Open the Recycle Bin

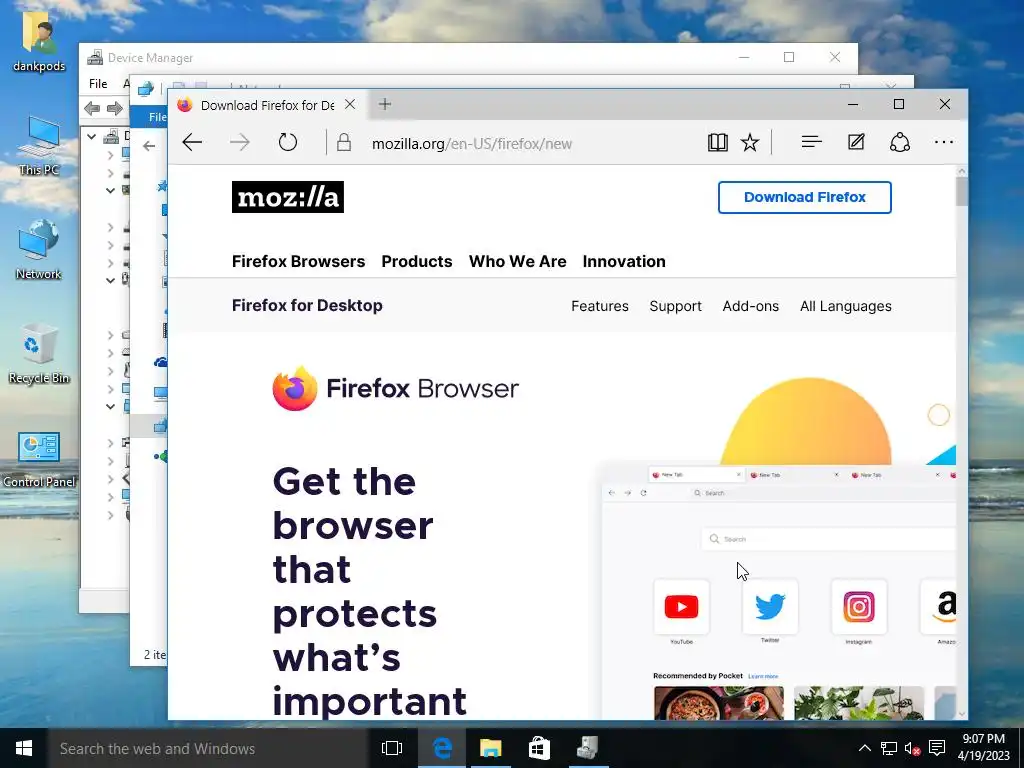tap(39, 353)
